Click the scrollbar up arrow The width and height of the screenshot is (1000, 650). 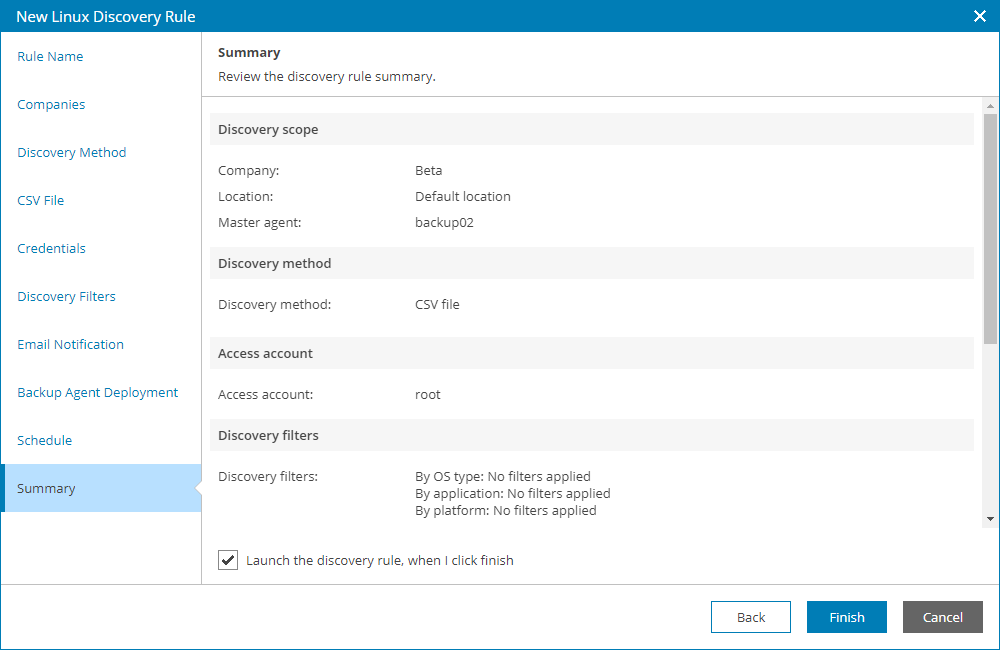click(x=990, y=106)
